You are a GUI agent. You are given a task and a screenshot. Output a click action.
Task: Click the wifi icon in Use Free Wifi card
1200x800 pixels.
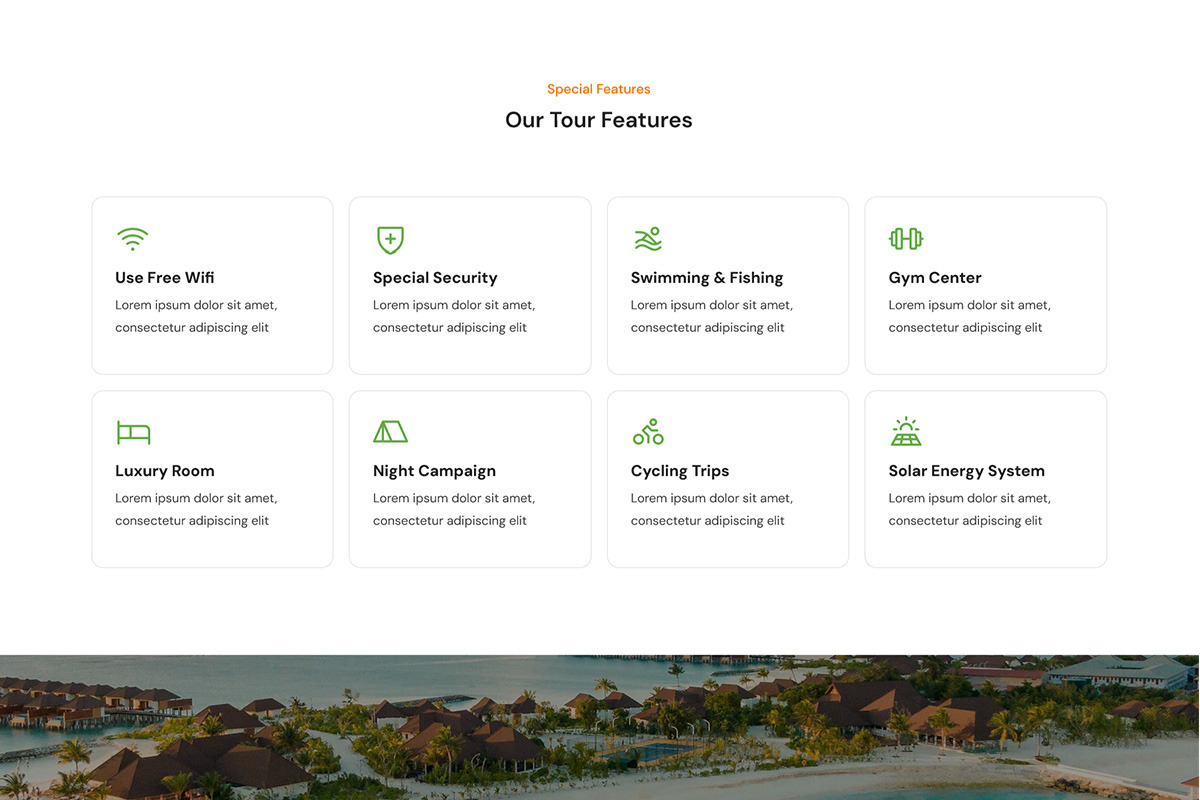coord(132,239)
